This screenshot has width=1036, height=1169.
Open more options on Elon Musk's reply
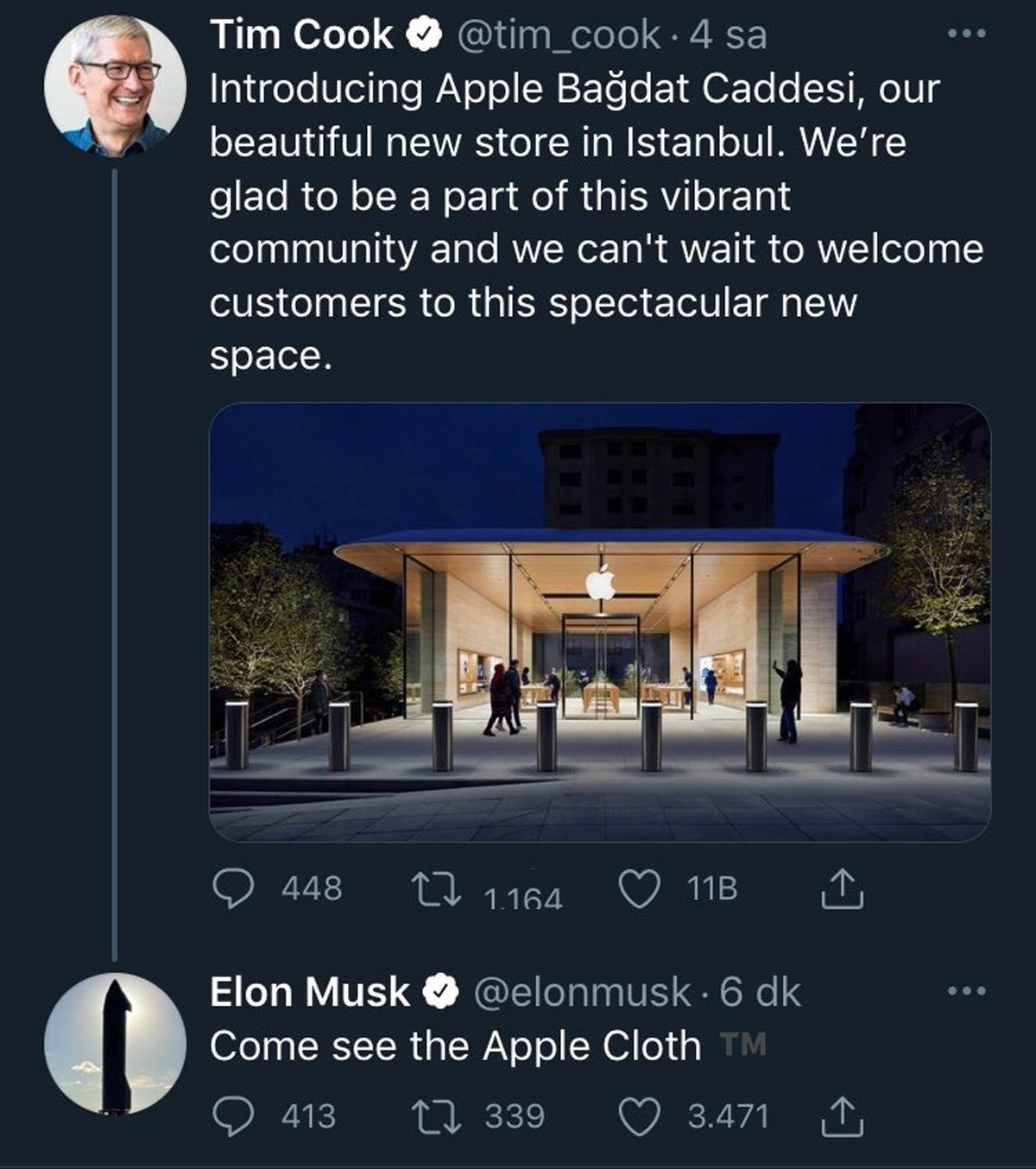966,991
